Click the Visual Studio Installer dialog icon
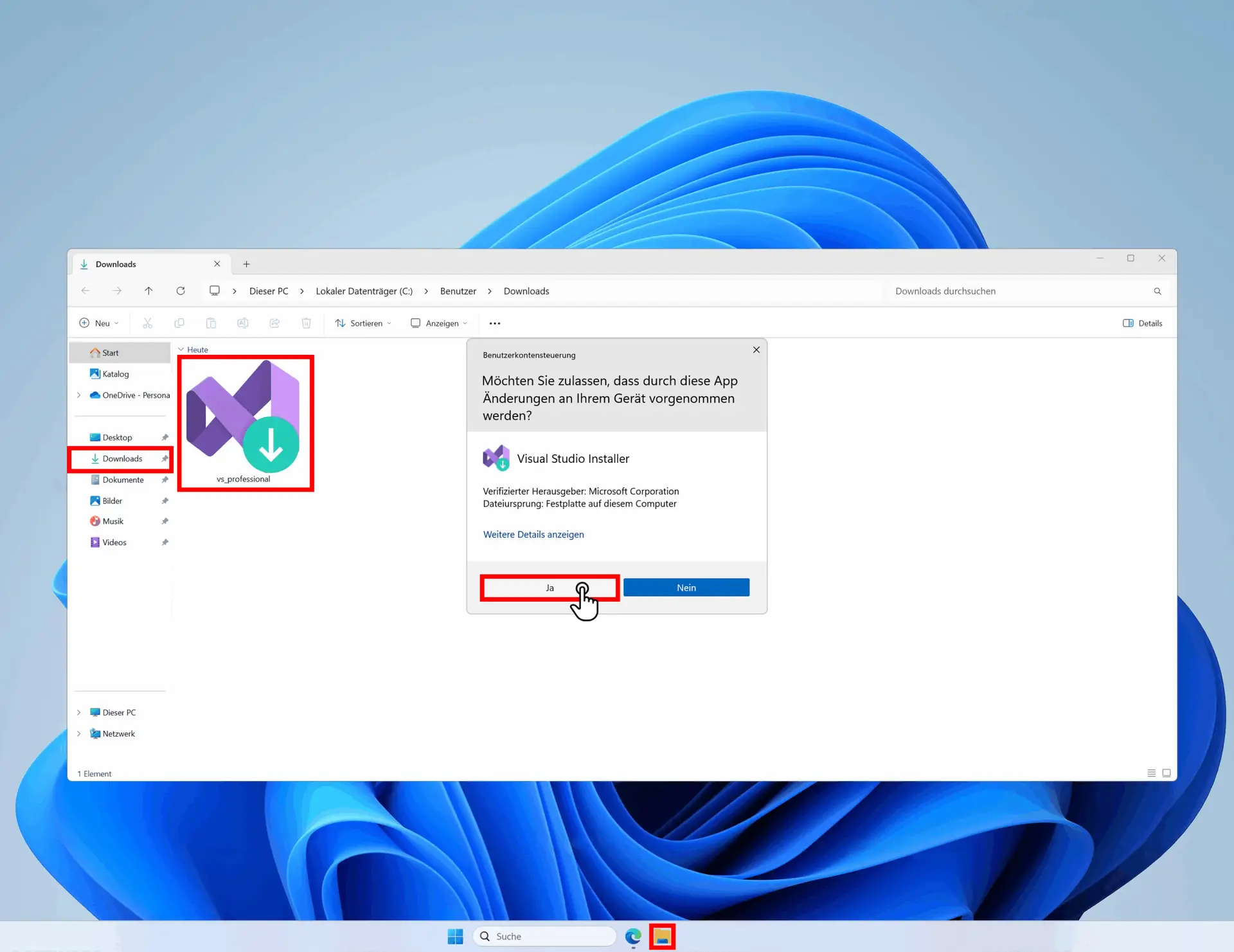 click(x=496, y=458)
